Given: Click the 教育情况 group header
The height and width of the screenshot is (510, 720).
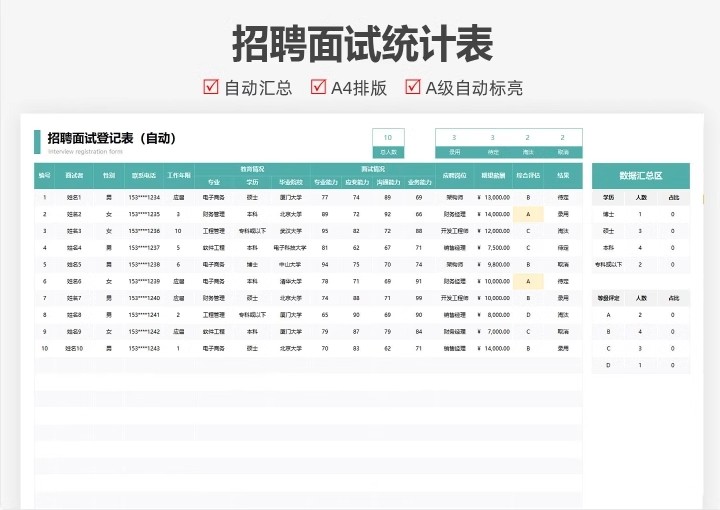Looking at the screenshot, I should pyautogui.click(x=252, y=169).
